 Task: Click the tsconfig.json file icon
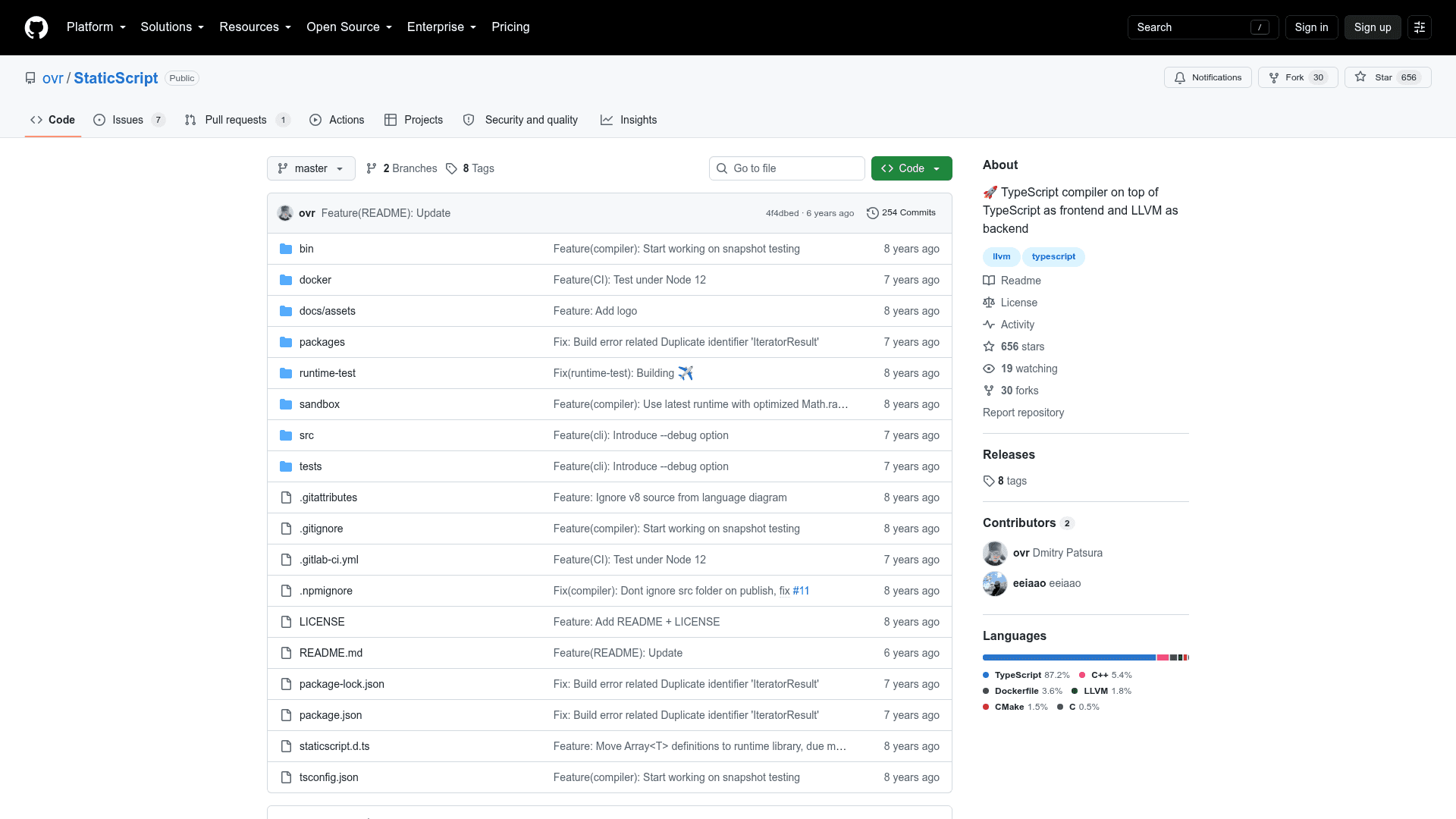[286, 777]
